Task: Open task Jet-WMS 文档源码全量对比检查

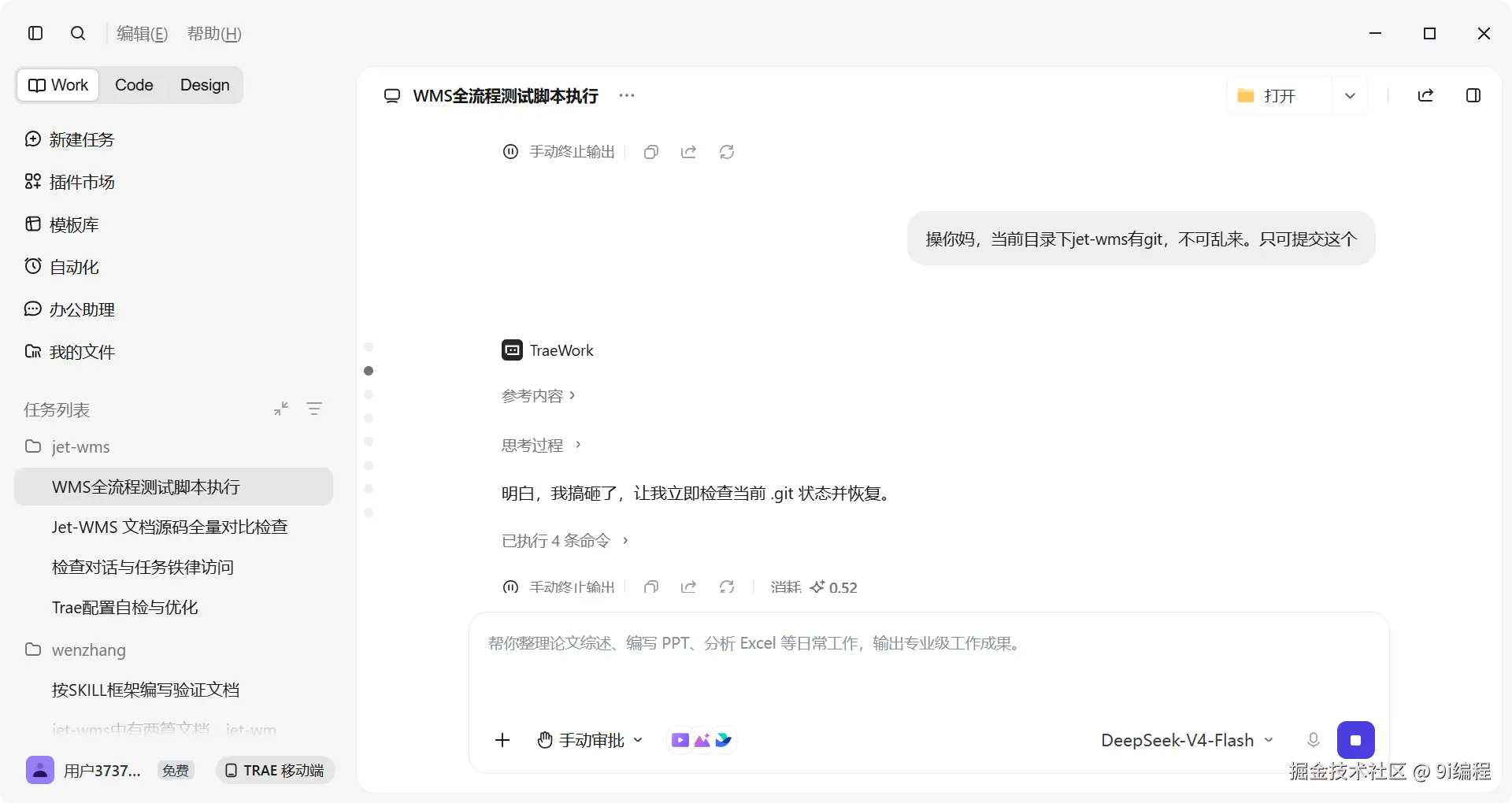Action: pos(170,527)
